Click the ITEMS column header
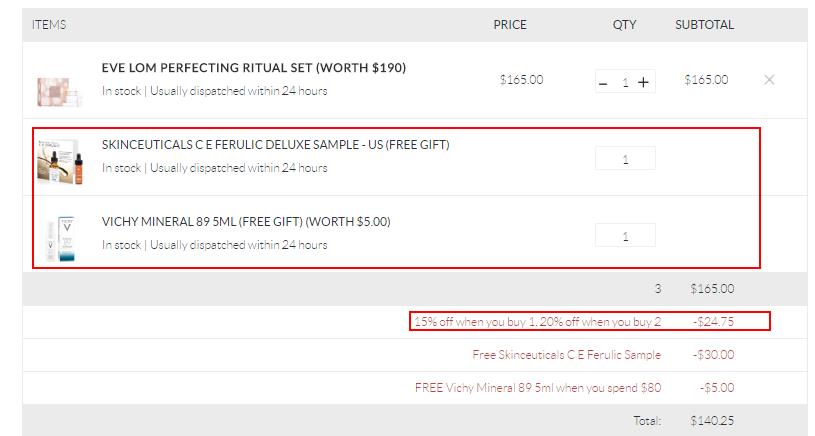 click(49, 25)
